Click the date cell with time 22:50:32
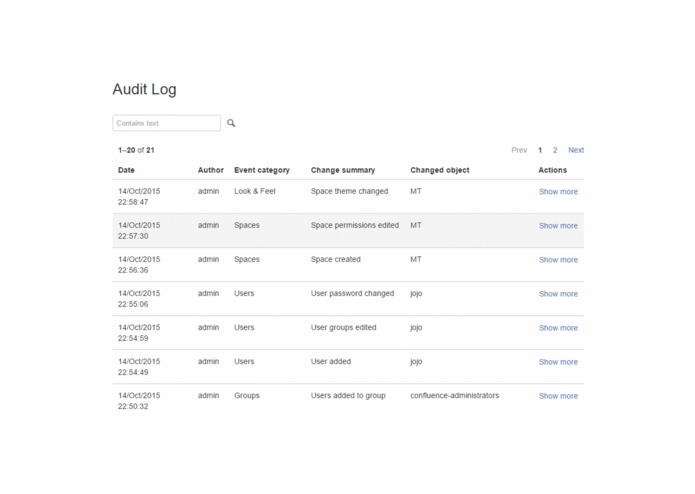This screenshot has height=494, width=695. click(139, 401)
